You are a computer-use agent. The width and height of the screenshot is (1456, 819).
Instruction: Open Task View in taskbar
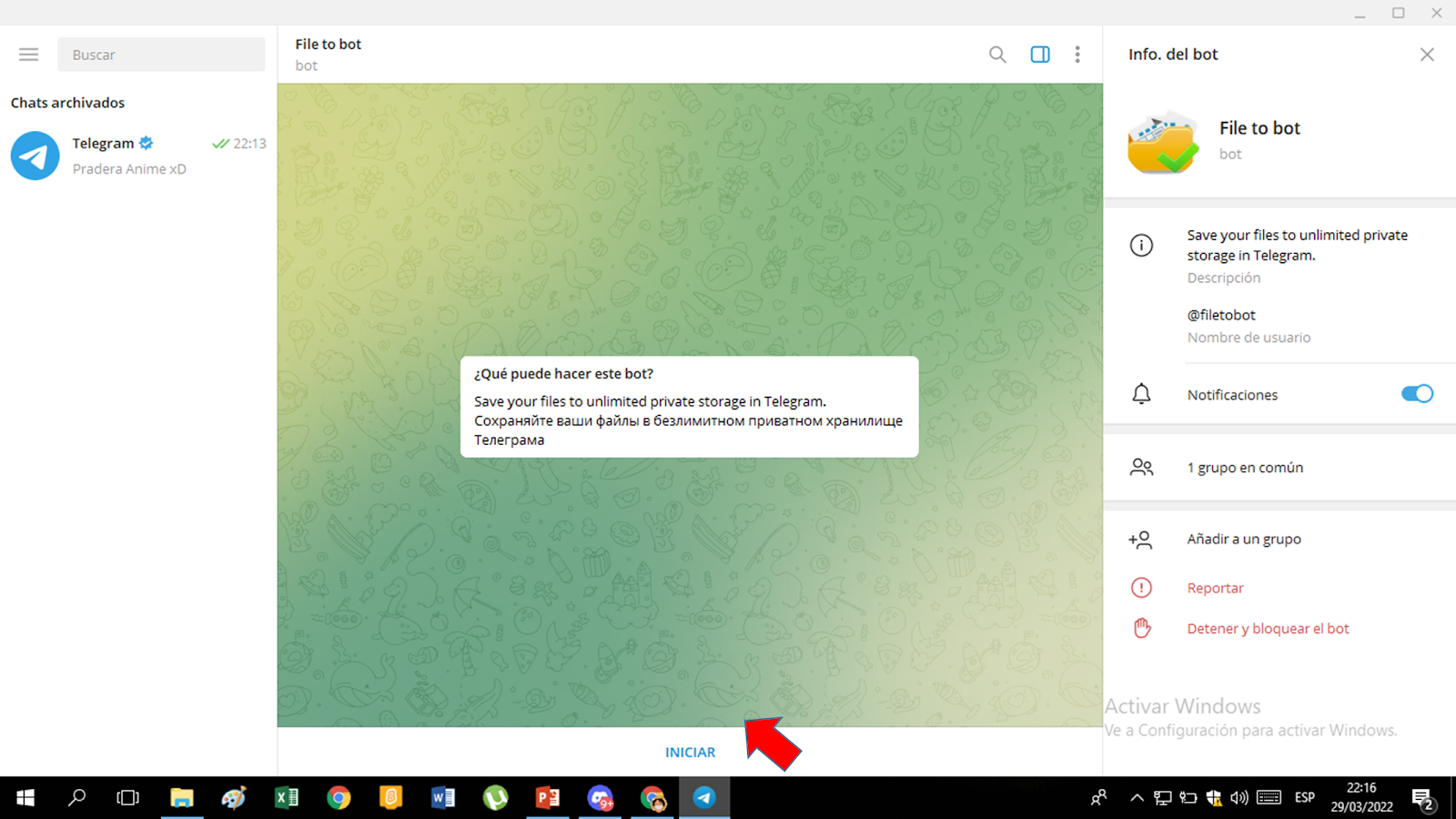(x=128, y=798)
